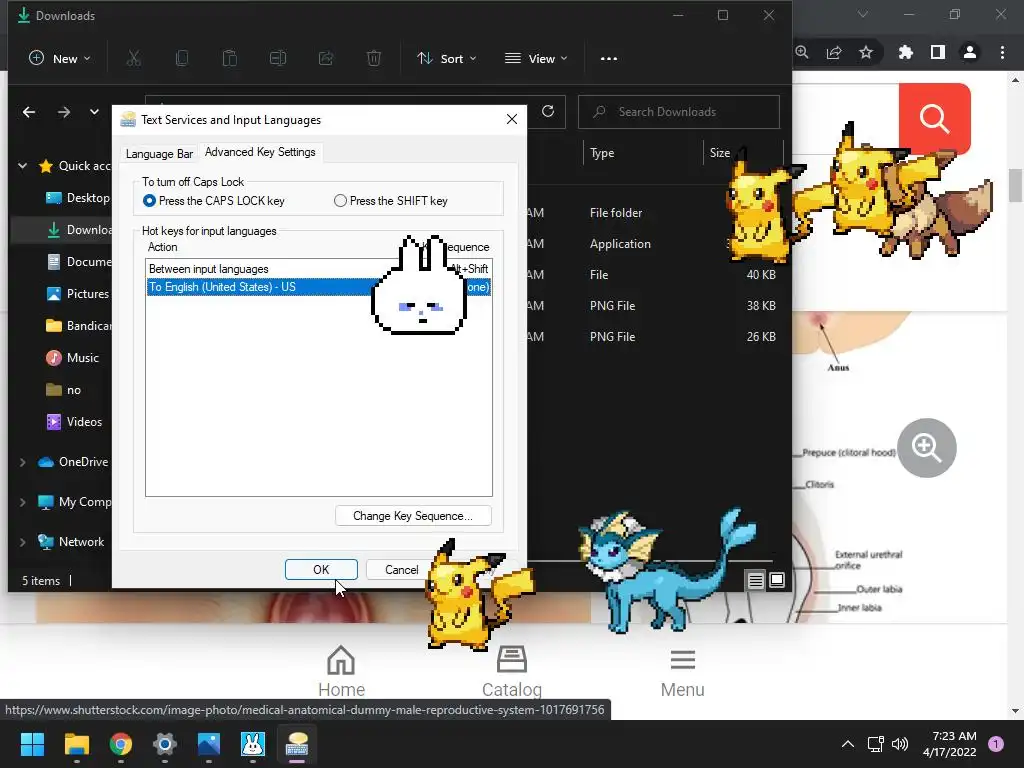Click the Change Key Sequence button
Image resolution: width=1024 pixels, height=768 pixels.
[x=413, y=516]
